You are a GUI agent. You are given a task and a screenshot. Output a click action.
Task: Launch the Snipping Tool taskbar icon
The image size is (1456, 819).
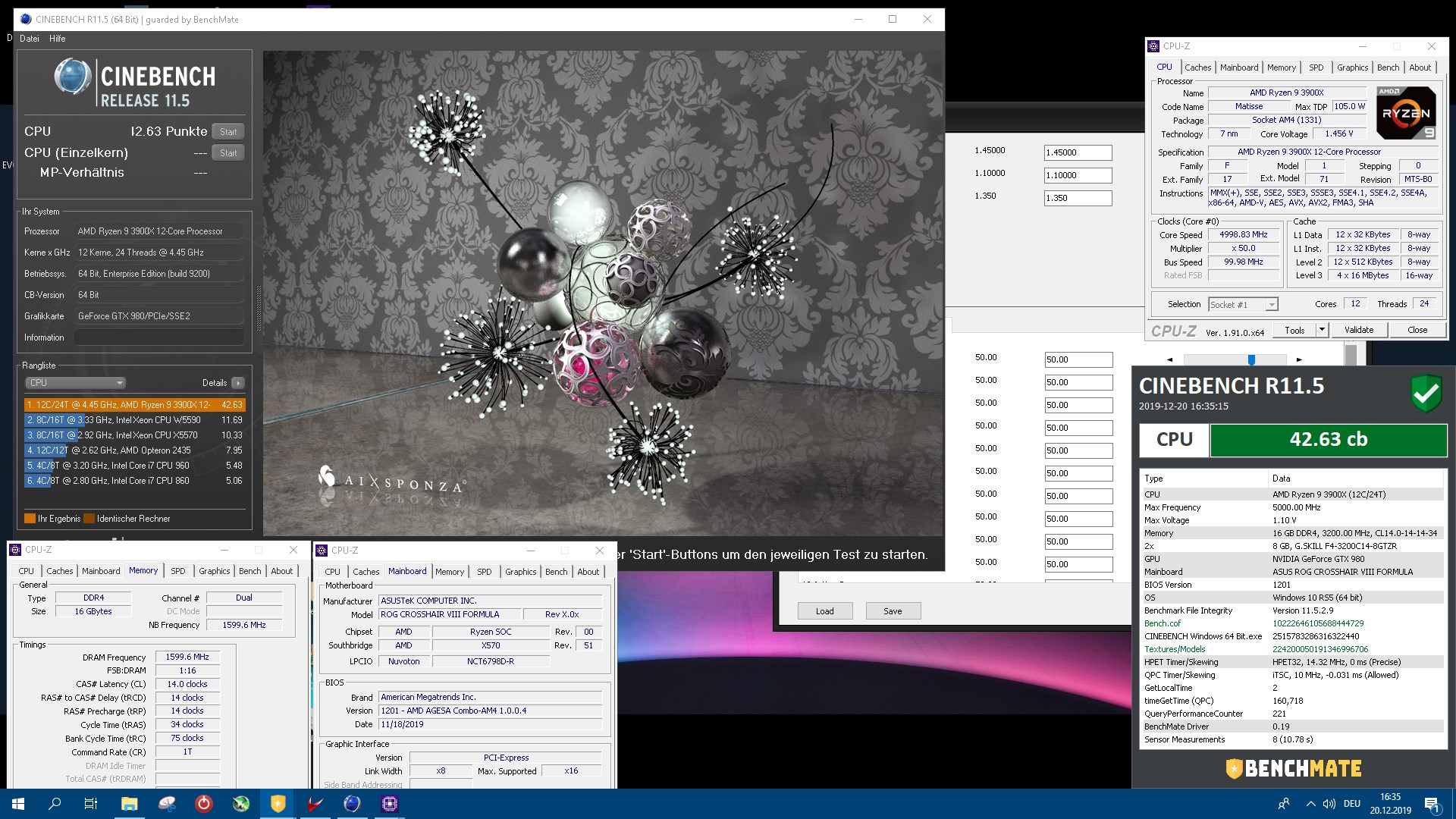(x=167, y=804)
